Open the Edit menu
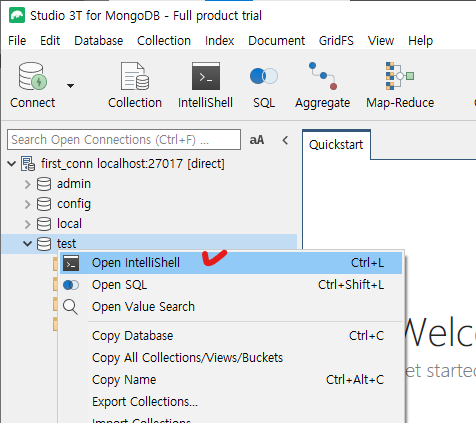 pyautogui.click(x=50, y=41)
